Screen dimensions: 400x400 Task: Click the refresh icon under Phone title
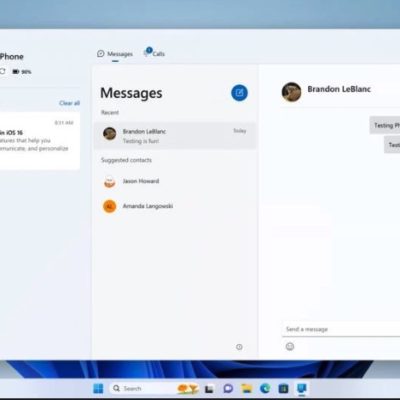tap(3, 71)
